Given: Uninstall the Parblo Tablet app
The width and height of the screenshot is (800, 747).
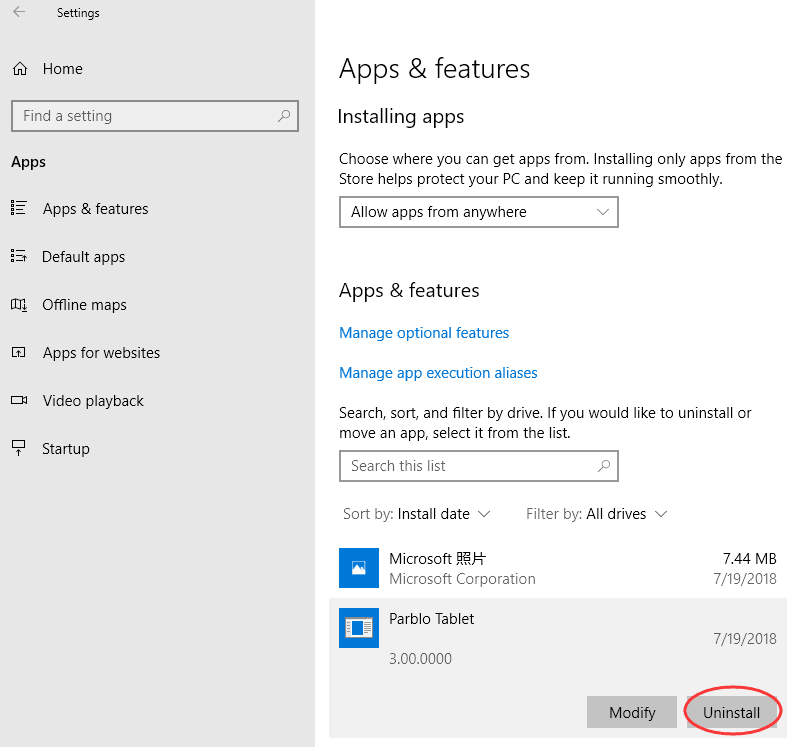Looking at the screenshot, I should [732, 712].
